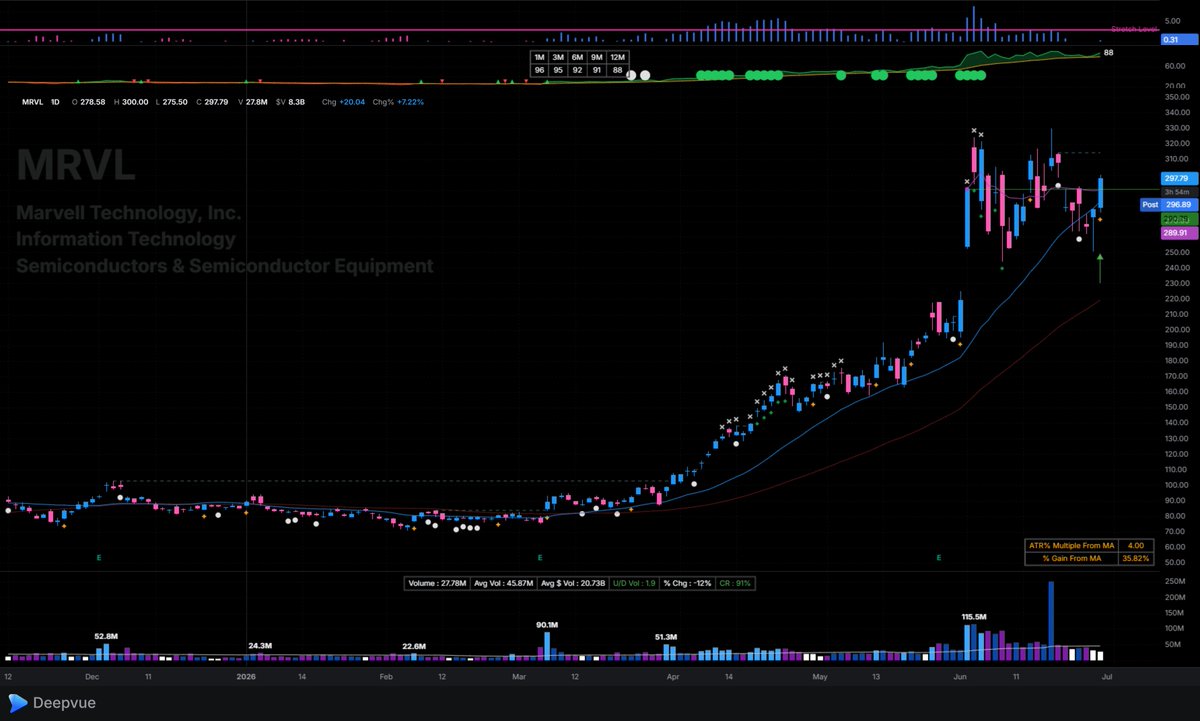Select the June earnings E marker
This screenshot has height=721, width=1200.
coord(939,556)
